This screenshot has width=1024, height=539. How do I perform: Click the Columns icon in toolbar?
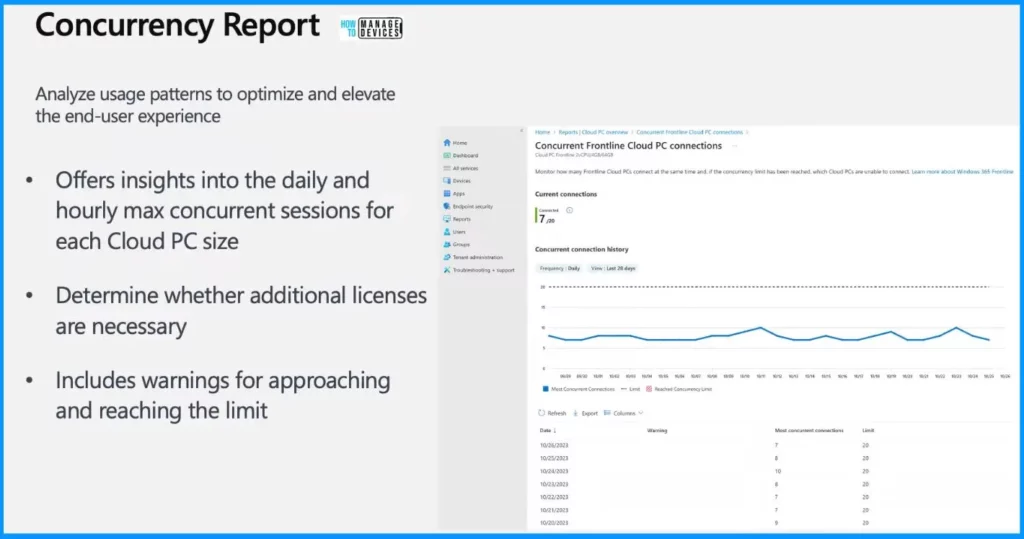[x=607, y=413]
